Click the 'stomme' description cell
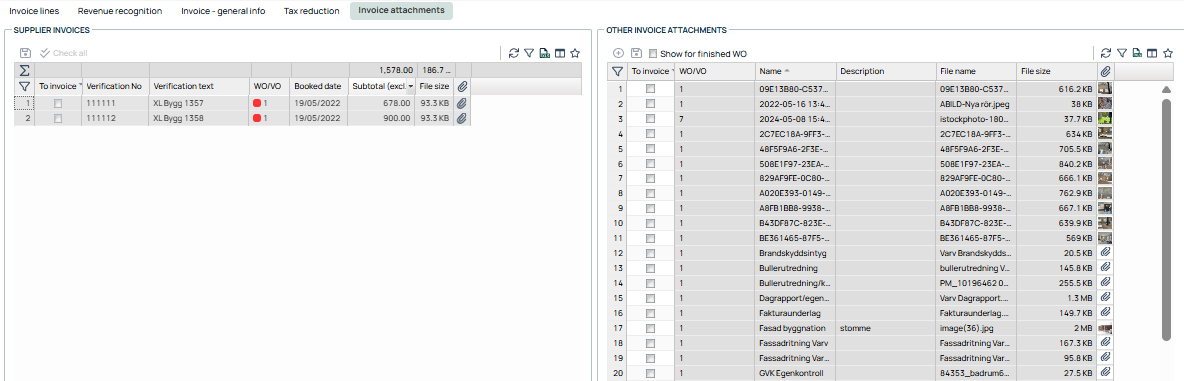The height and width of the screenshot is (381, 1184). [886, 327]
